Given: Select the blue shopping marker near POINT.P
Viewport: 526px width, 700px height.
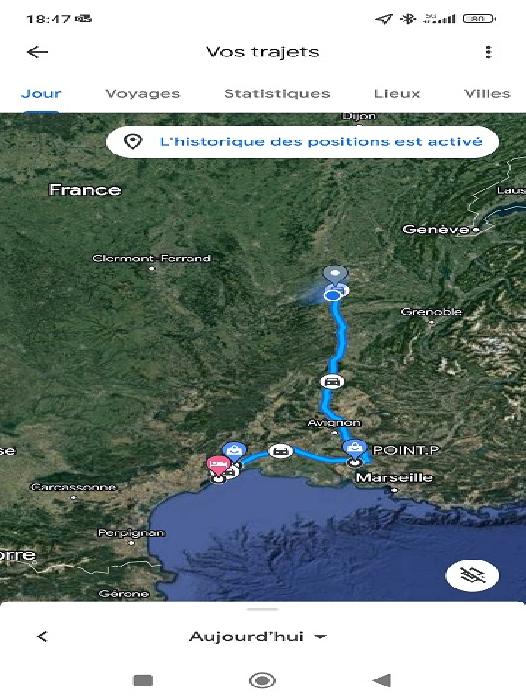Looking at the screenshot, I should pyautogui.click(x=355, y=448).
